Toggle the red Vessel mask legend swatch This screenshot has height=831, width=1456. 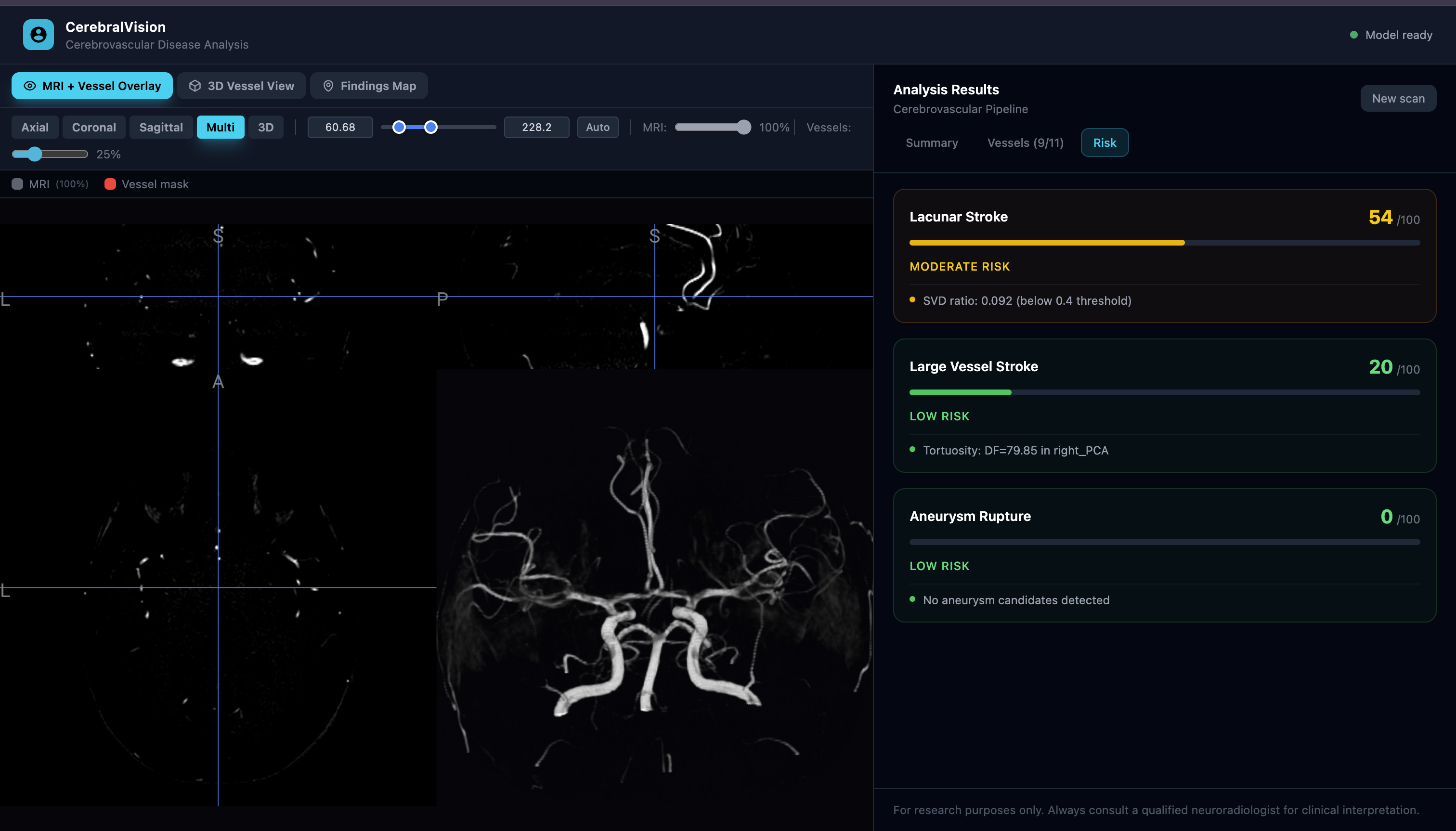coord(110,184)
